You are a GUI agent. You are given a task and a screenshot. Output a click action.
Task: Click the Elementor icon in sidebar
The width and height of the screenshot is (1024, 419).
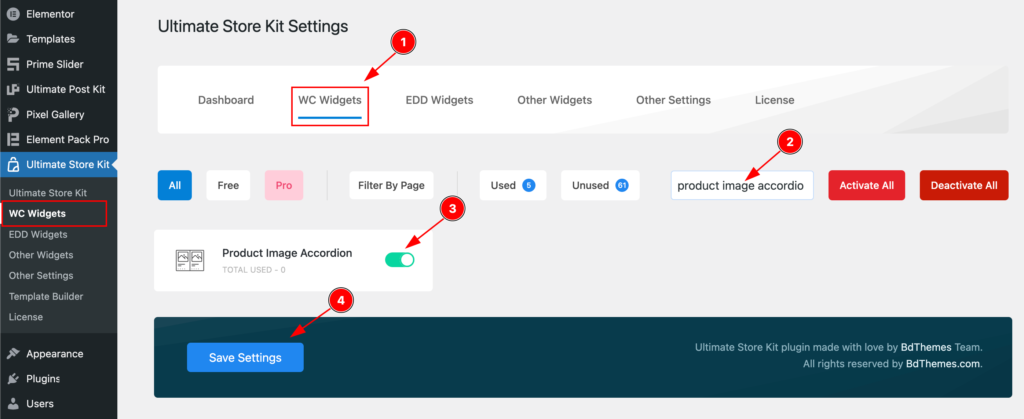[13, 16]
